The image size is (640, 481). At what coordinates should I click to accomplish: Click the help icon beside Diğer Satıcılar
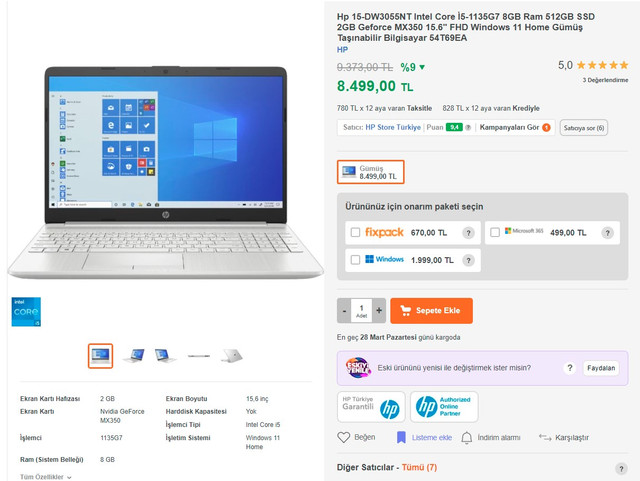click(621, 468)
